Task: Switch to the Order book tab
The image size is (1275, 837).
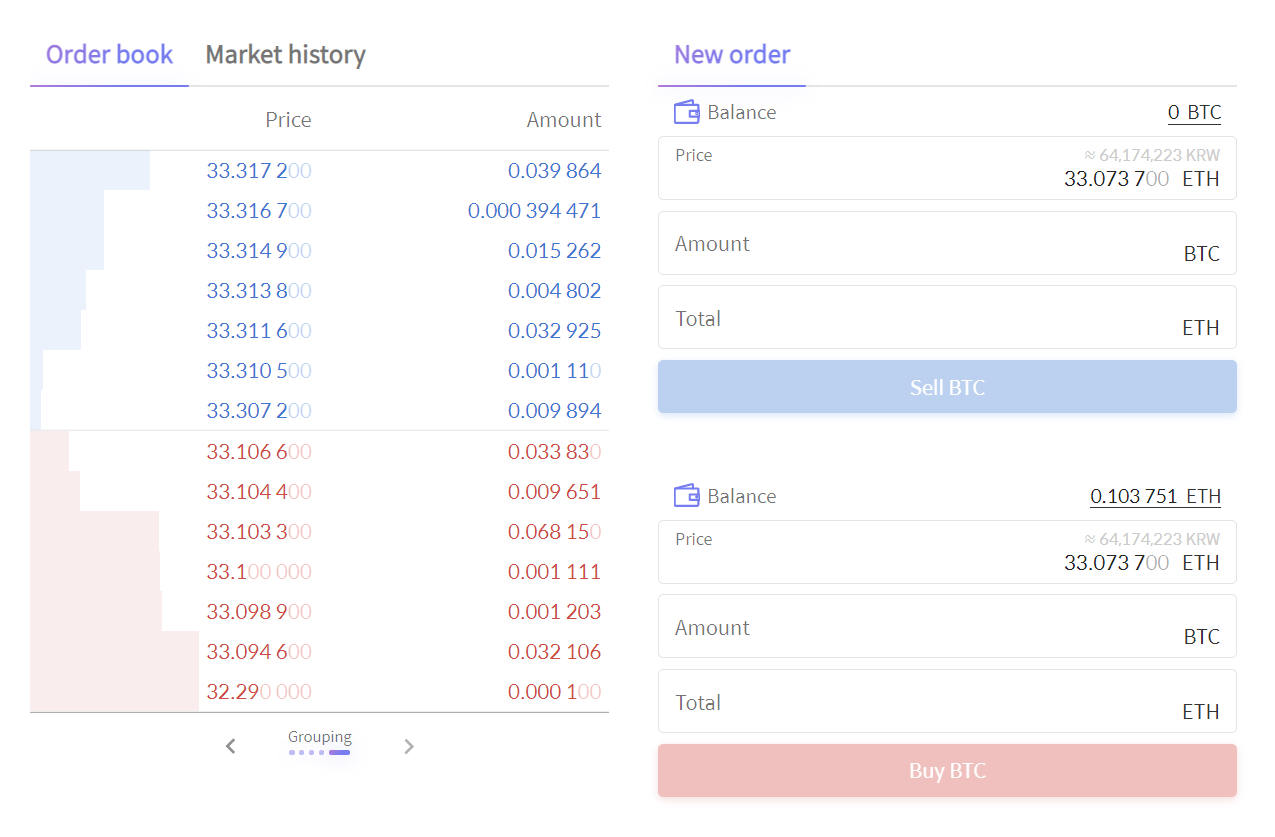Action: pos(110,54)
